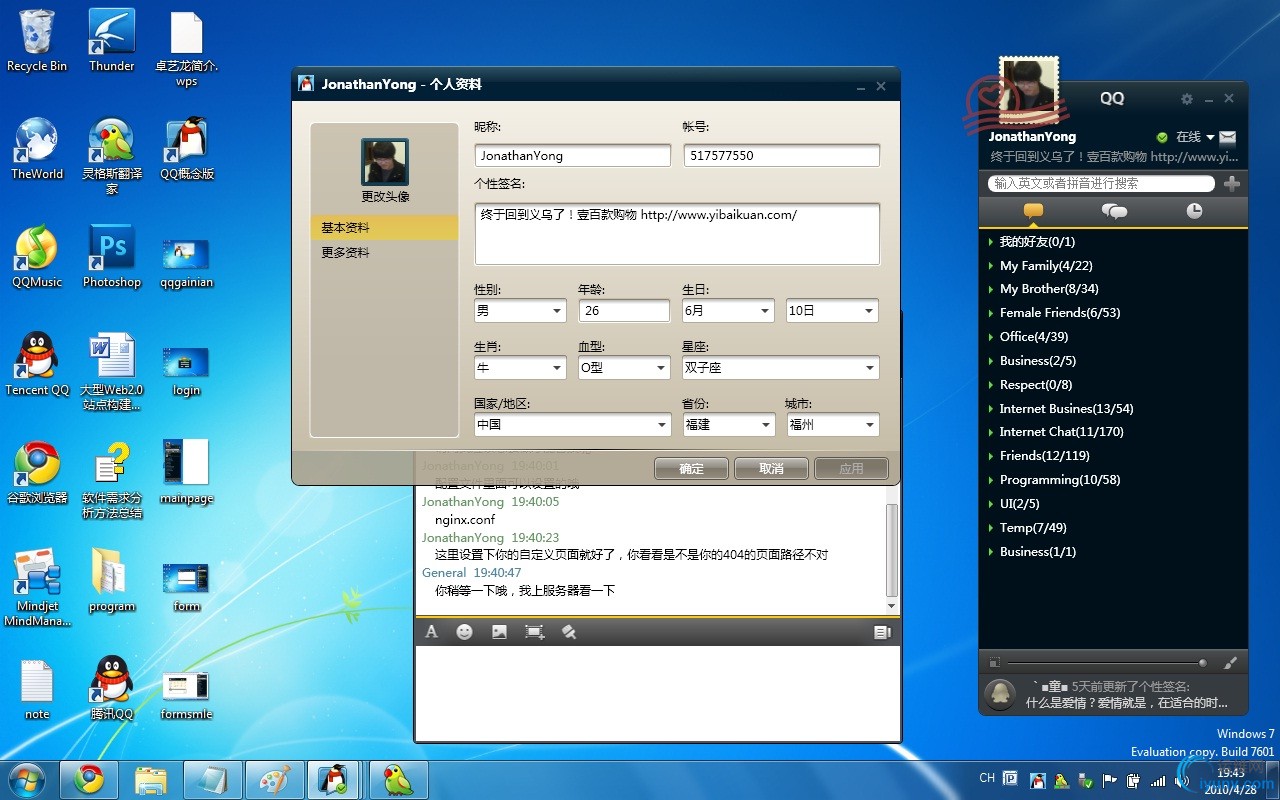Viewport: 1280px width, 800px height.
Task: Click the 个性签名 text box
Action: coord(677,234)
